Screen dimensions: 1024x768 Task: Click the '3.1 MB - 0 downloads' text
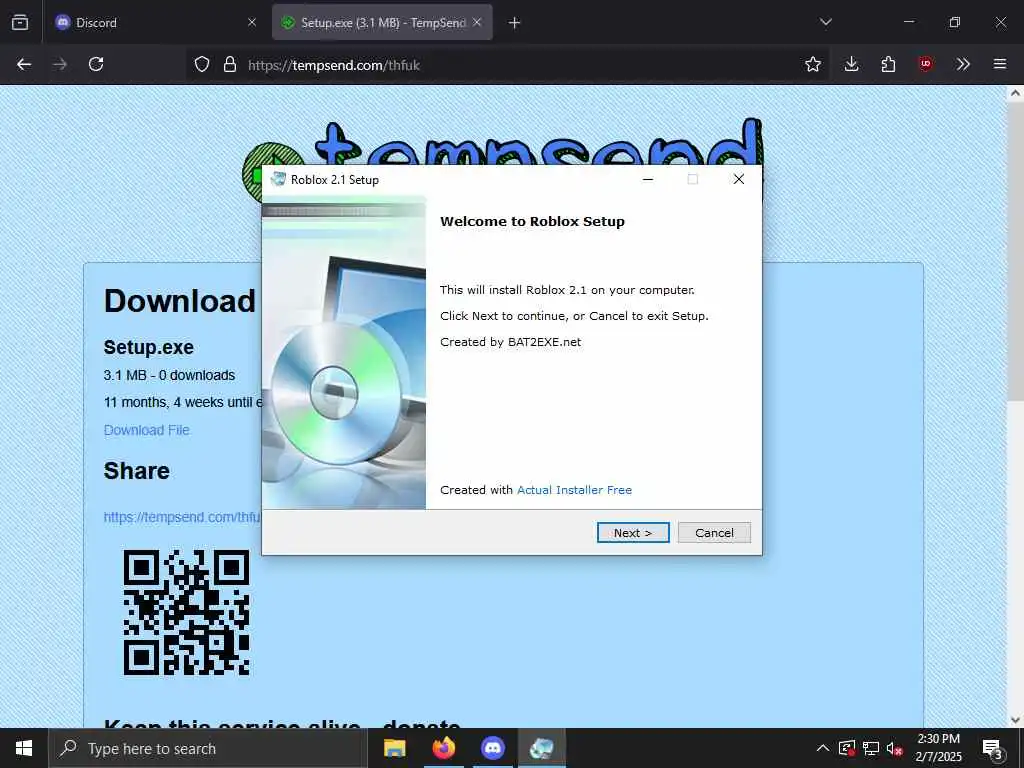(x=169, y=376)
